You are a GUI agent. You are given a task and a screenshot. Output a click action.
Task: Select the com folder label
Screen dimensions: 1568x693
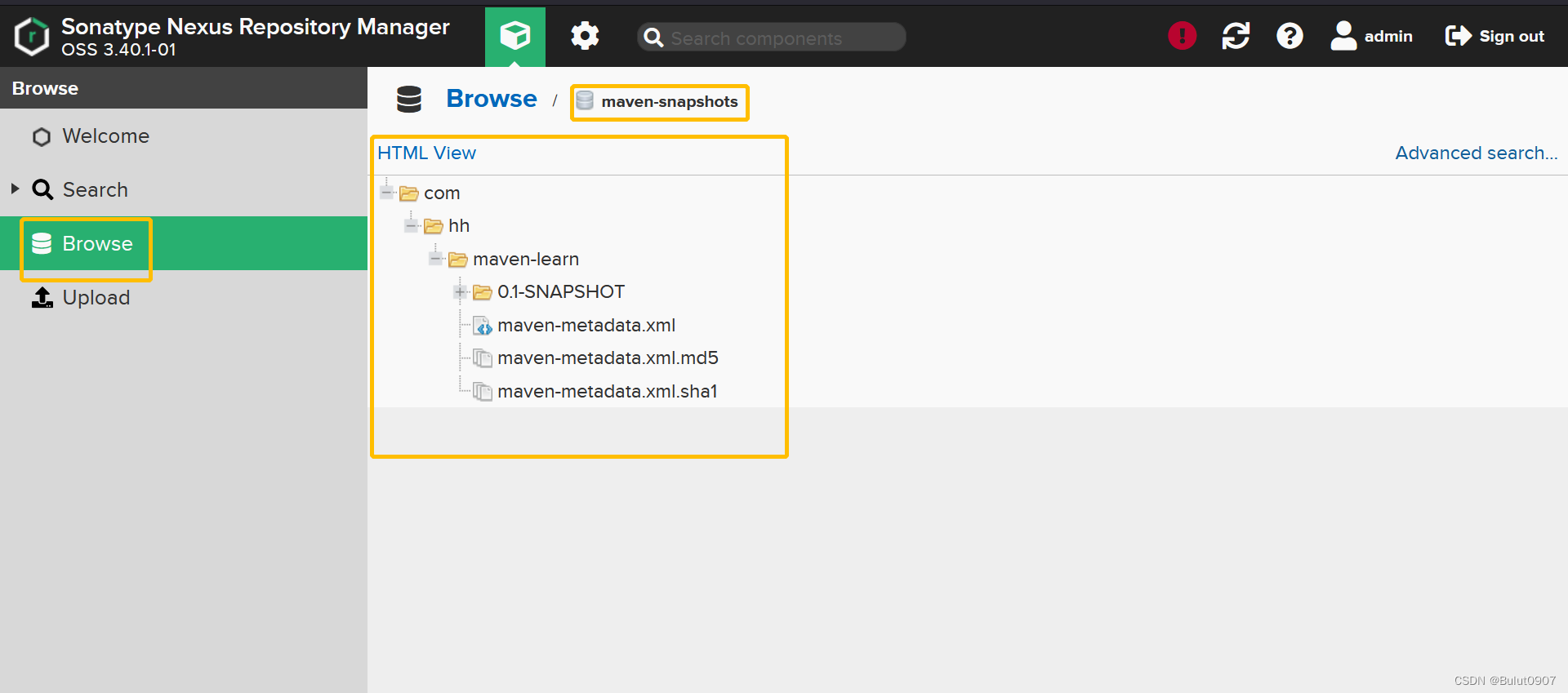(x=442, y=193)
